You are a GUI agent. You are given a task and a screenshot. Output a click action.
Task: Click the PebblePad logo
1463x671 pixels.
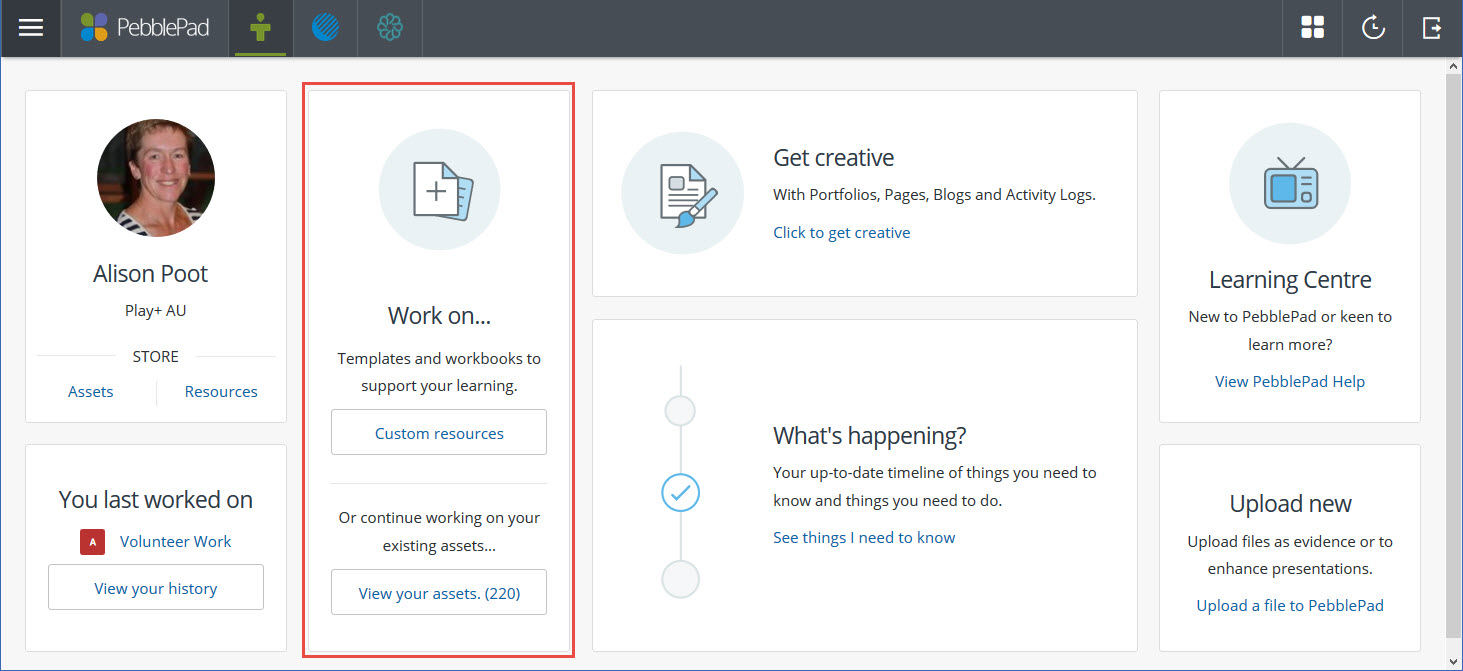pyautogui.click(x=145, y=28)
